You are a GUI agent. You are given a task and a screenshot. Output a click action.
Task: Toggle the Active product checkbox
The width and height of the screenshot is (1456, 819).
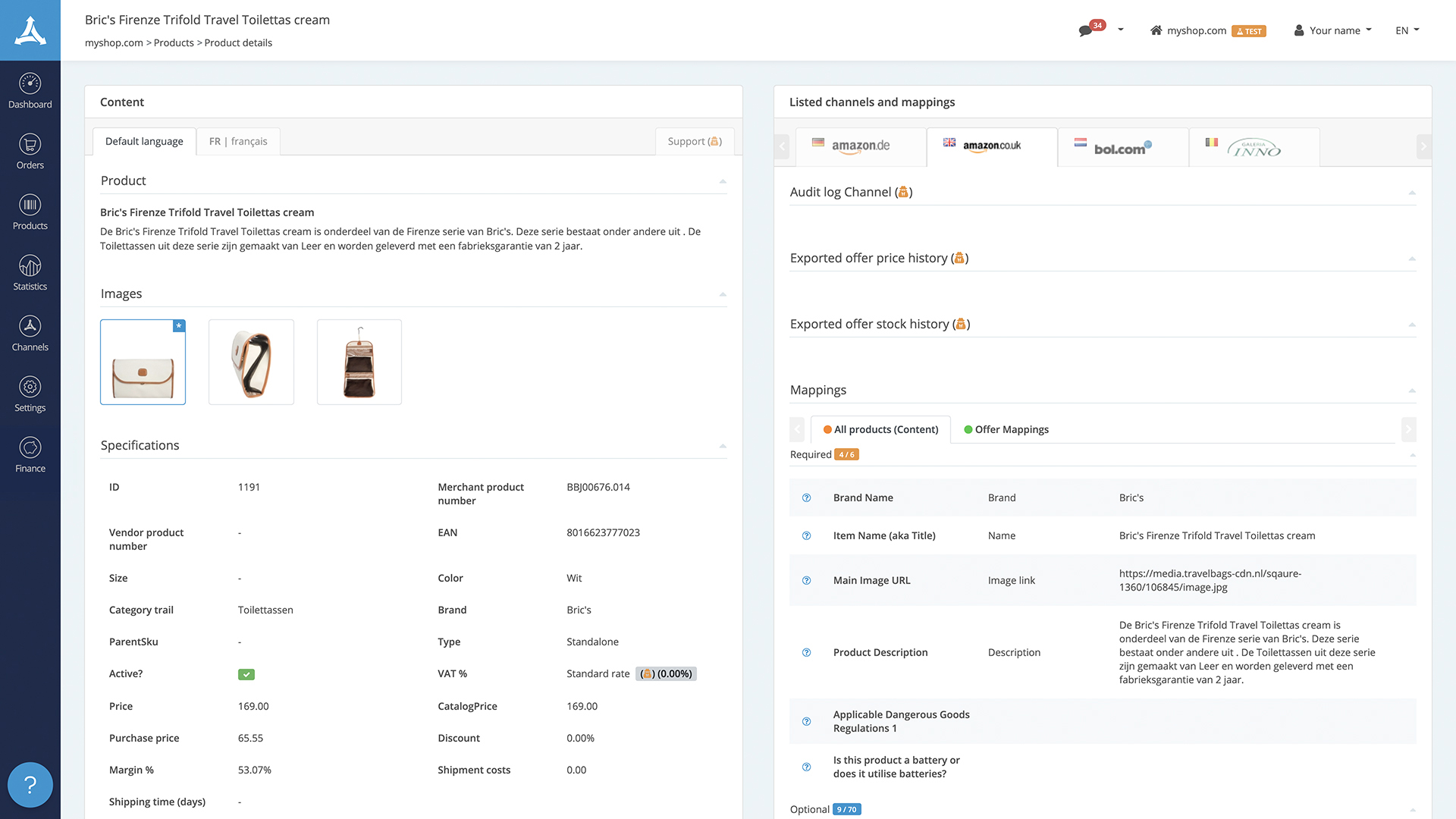pos(246,674)
